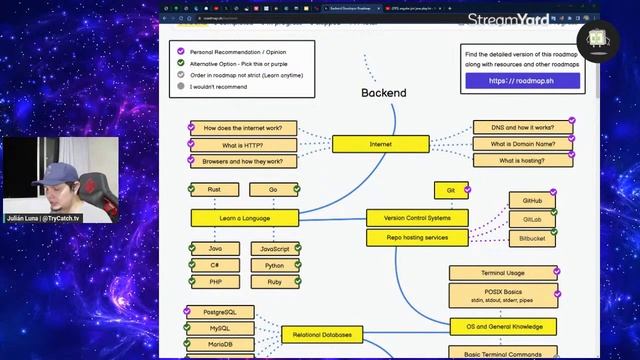This screenshot has height=360, width=640.
Task: Click the 'Backend' roadmap title text
Action: pyautogui.click(x=384, y=93)
